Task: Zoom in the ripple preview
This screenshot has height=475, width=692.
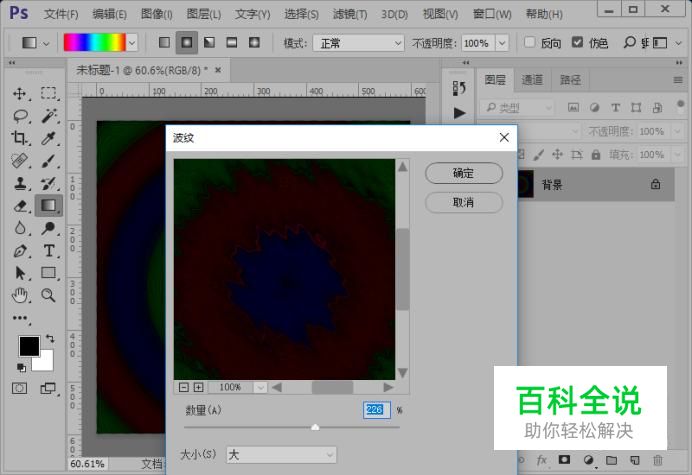Action: (x=199, y=388)
